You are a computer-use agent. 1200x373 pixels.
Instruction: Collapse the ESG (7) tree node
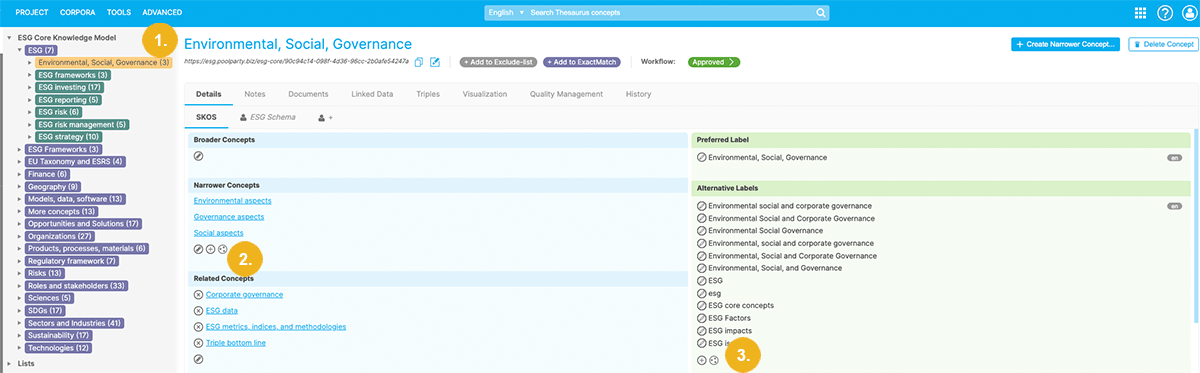pos(20,50)
